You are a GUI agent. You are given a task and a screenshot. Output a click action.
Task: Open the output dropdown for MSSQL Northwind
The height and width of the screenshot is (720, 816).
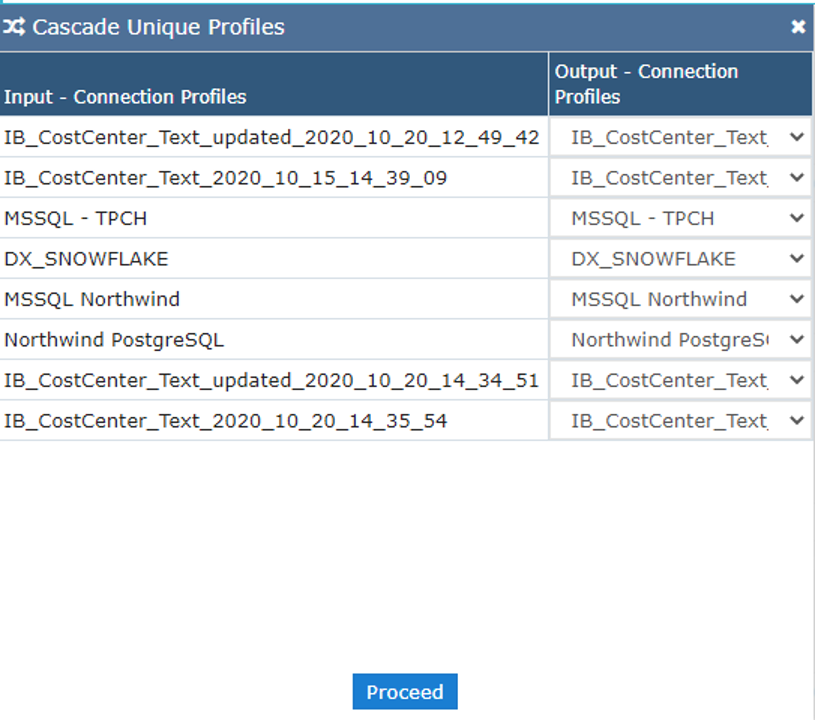pos(795,299)
